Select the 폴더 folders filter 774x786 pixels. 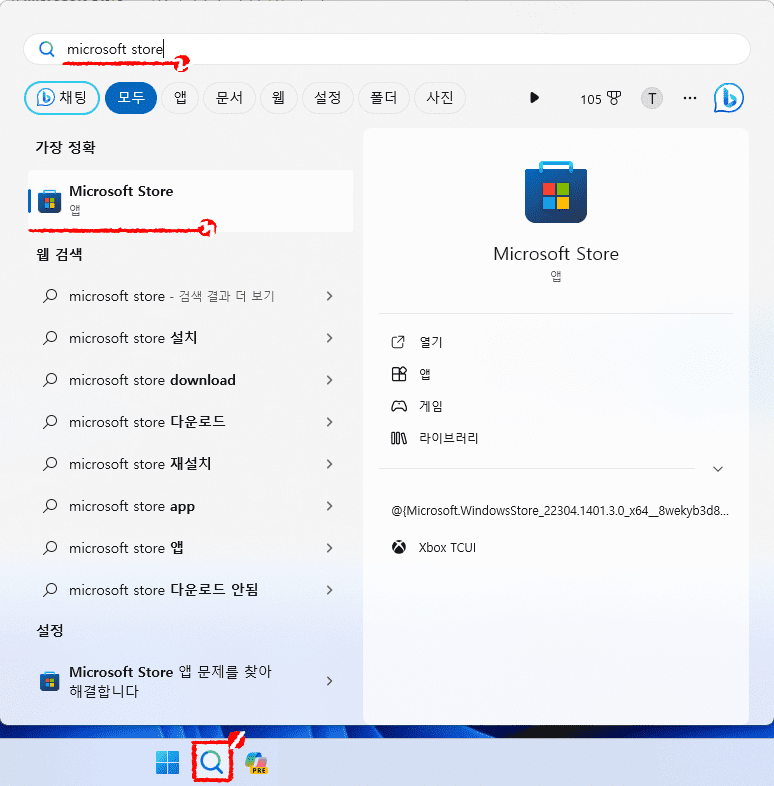[x=383, y=98]
